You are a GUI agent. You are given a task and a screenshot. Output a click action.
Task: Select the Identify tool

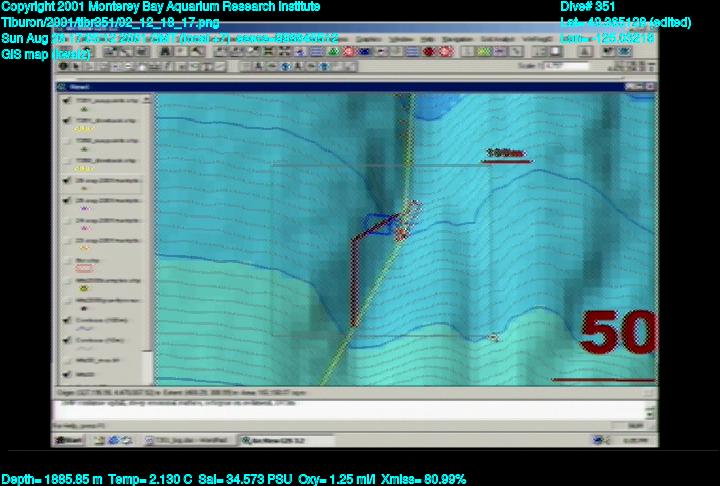[x=62, y=67]
